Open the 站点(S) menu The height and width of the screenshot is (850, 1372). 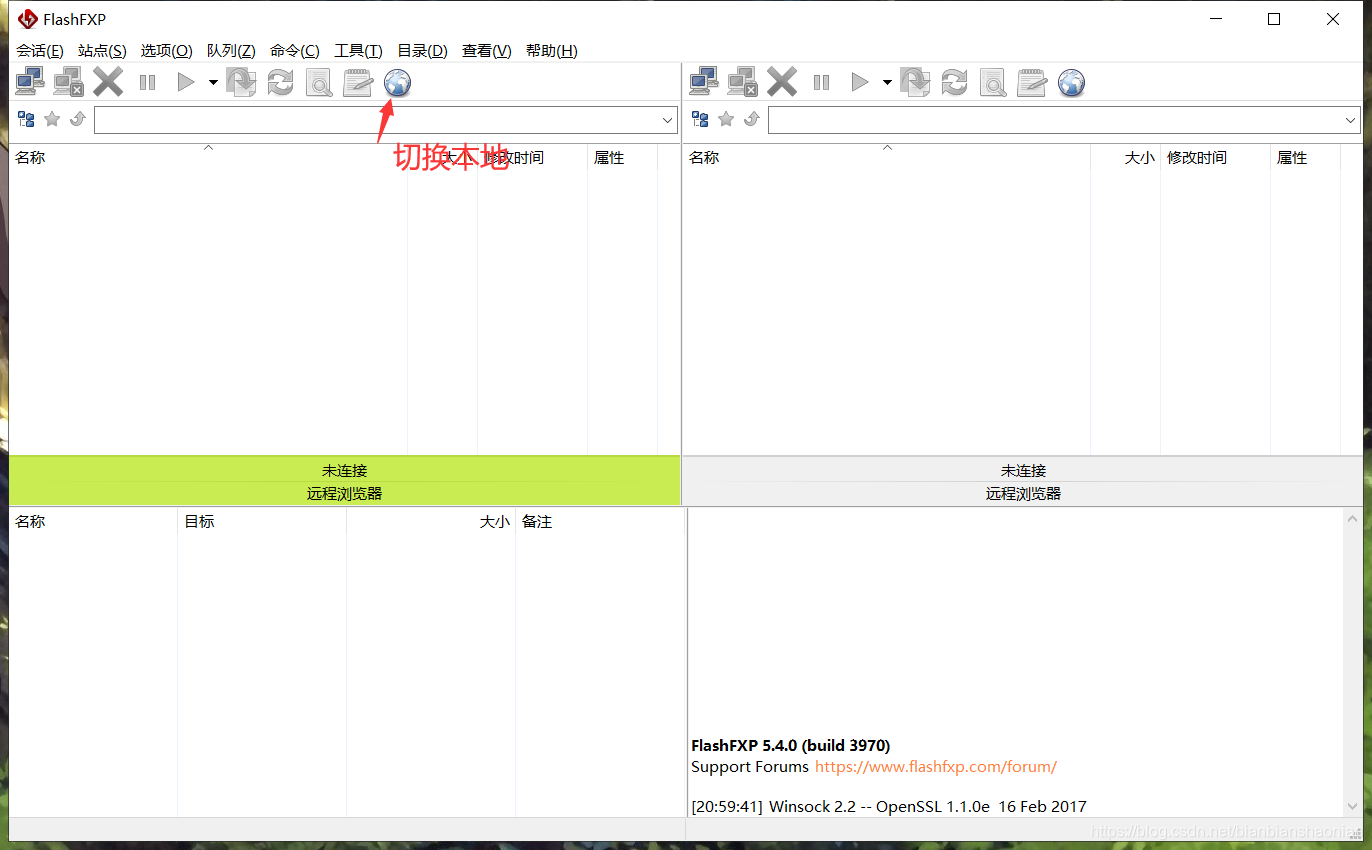pyautogui.click(x=102, y=51)
